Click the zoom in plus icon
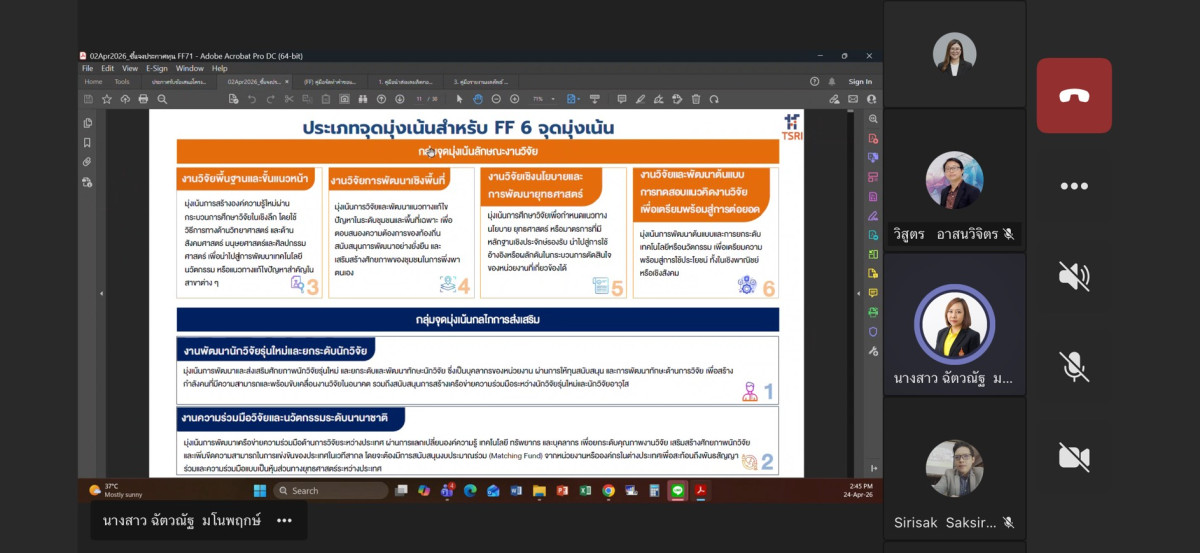The width and height of the screenshot is (1200, 553). [514, 99]
